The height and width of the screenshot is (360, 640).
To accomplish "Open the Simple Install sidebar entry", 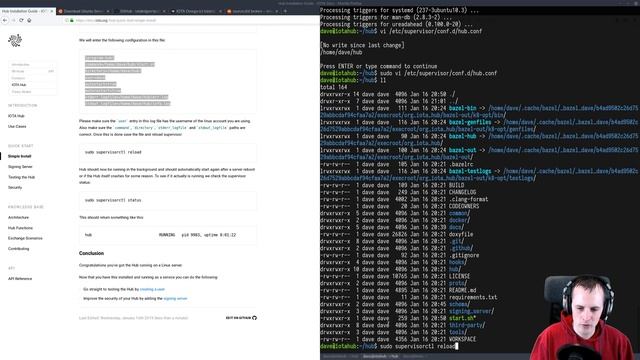I will tap(20, 156).
